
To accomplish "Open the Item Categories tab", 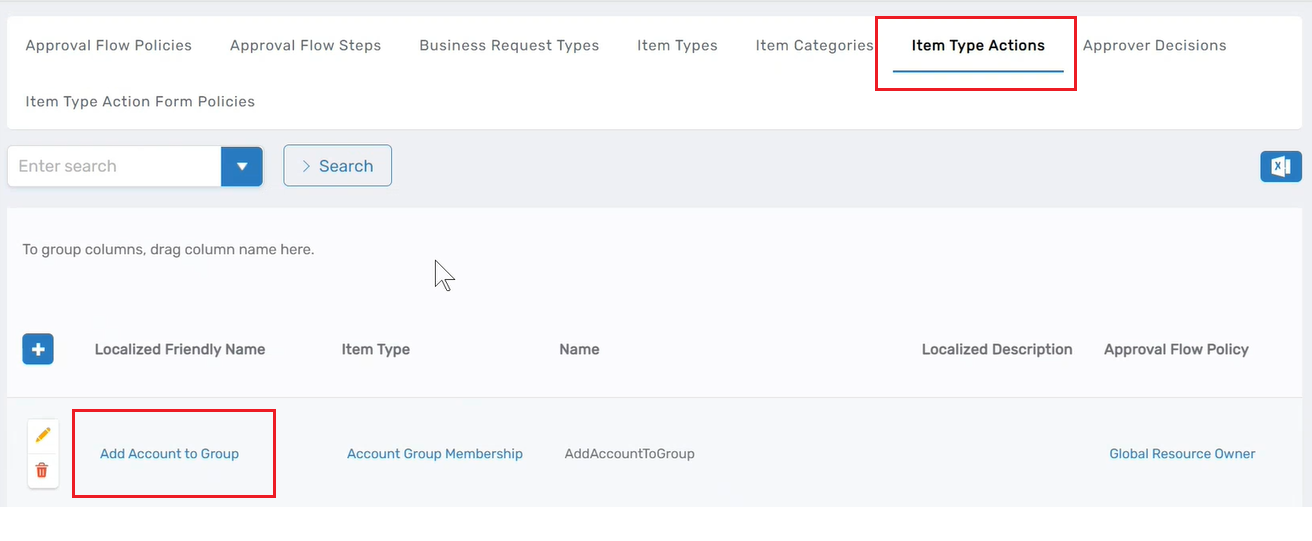I will 814,45.
